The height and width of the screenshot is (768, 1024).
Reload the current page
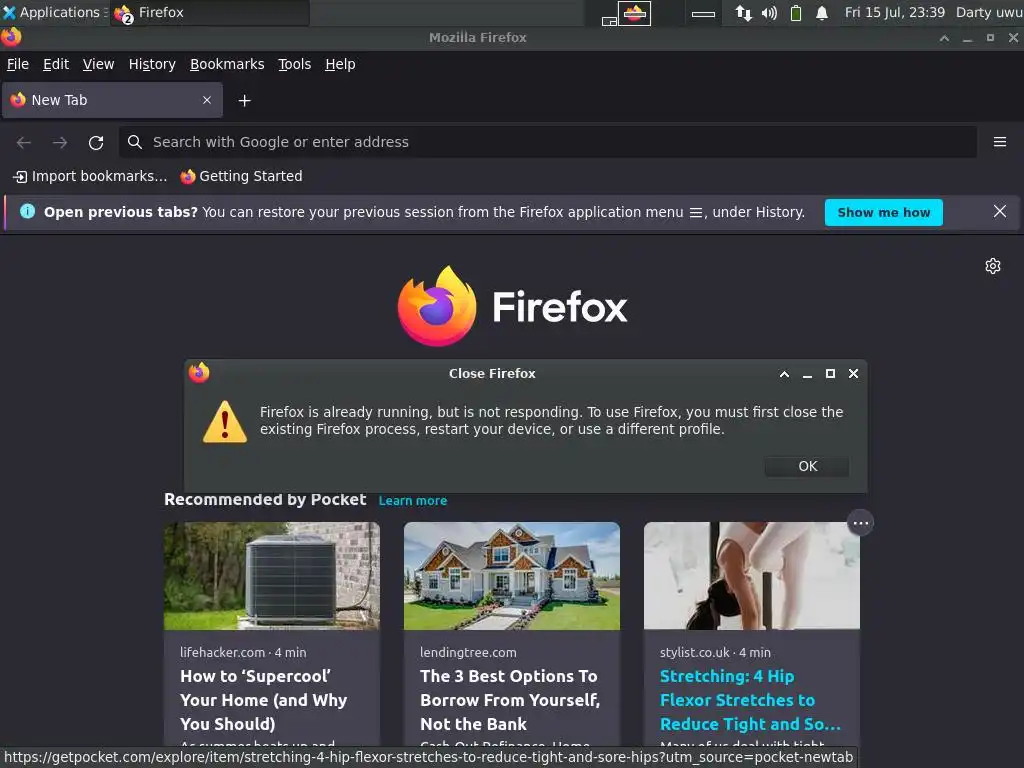(96, 142)
